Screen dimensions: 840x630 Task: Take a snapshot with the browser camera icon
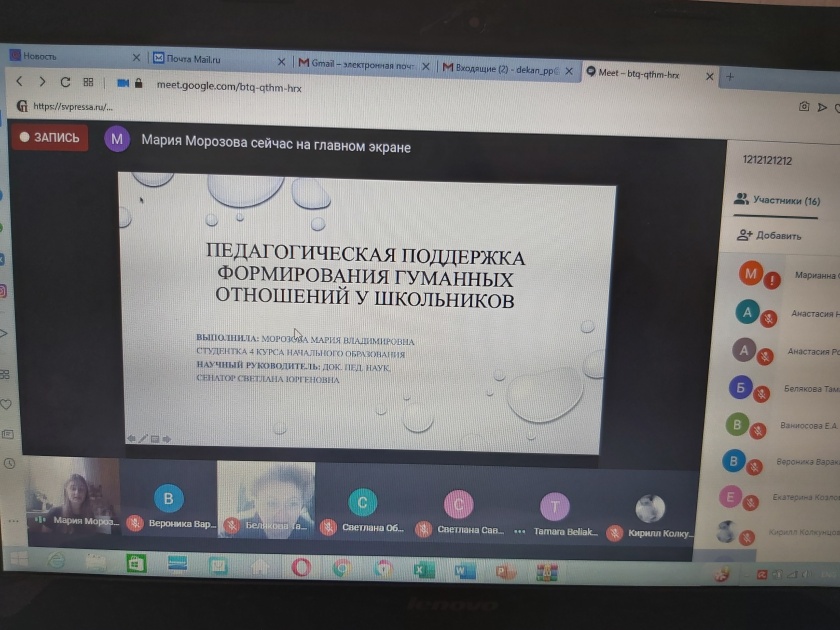tap(804, 107)
